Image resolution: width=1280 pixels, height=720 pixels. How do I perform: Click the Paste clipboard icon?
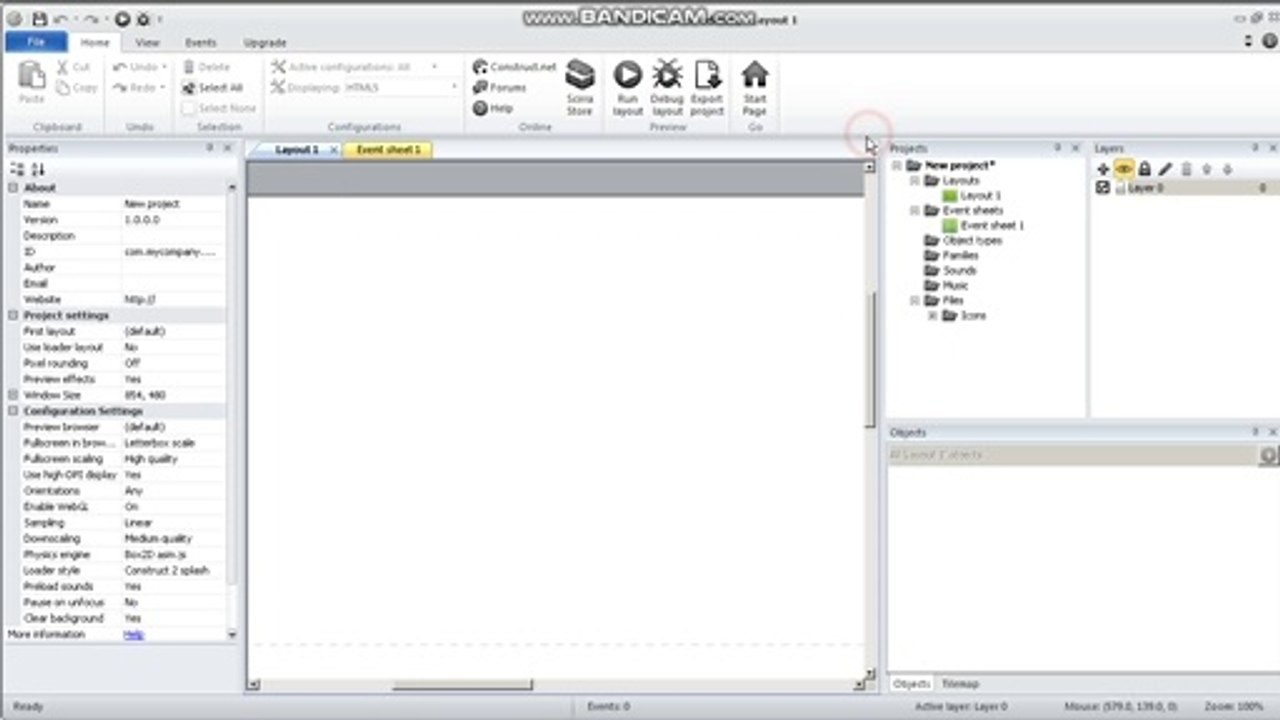point(32,76)
